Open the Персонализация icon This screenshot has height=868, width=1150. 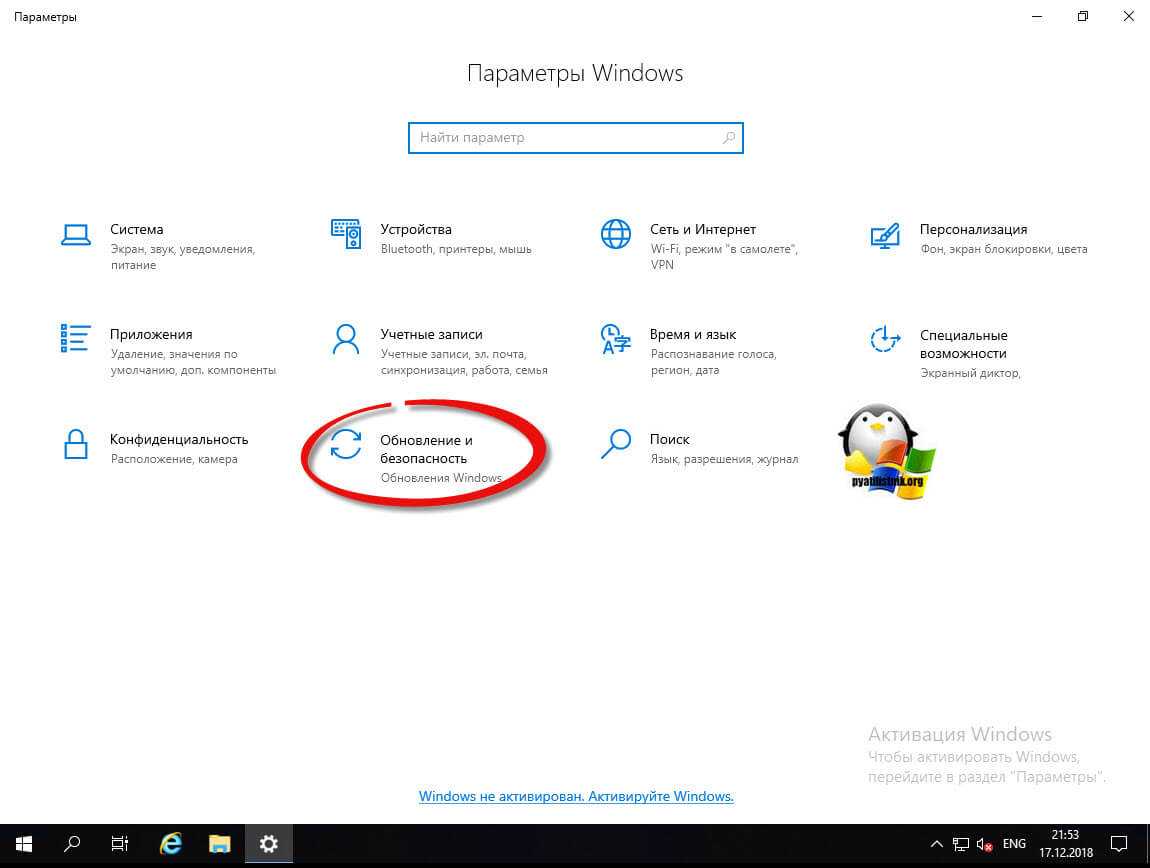[885, 234]
